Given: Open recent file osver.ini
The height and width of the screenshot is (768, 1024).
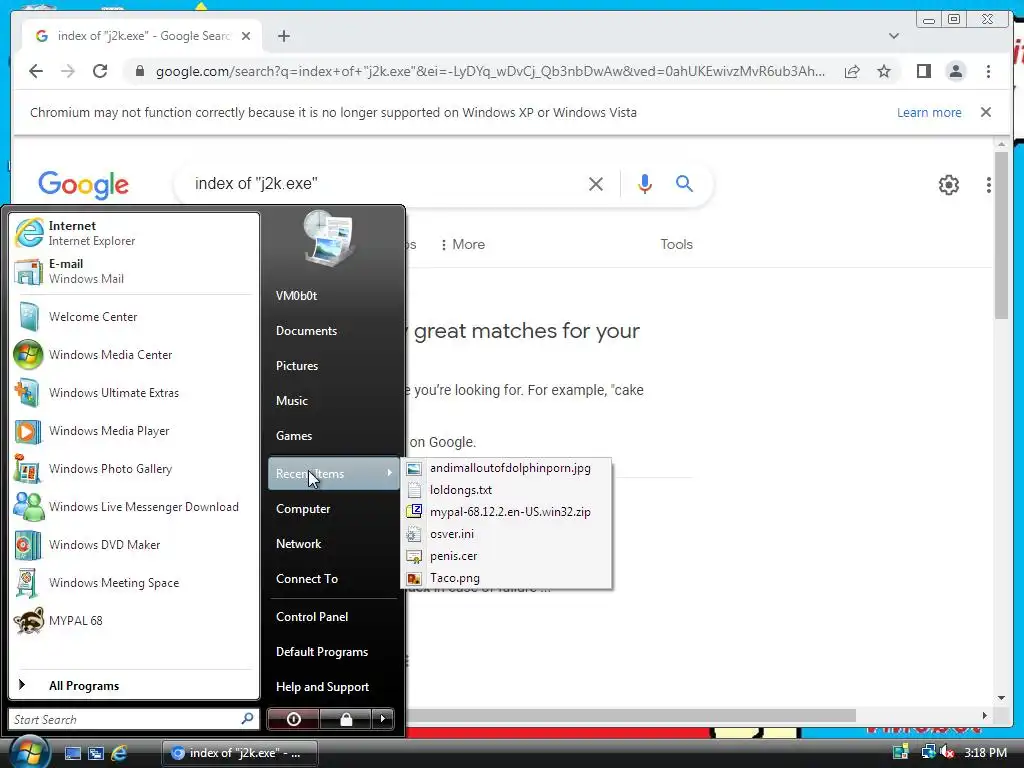Looking at the screenshot, I should 506,534.
